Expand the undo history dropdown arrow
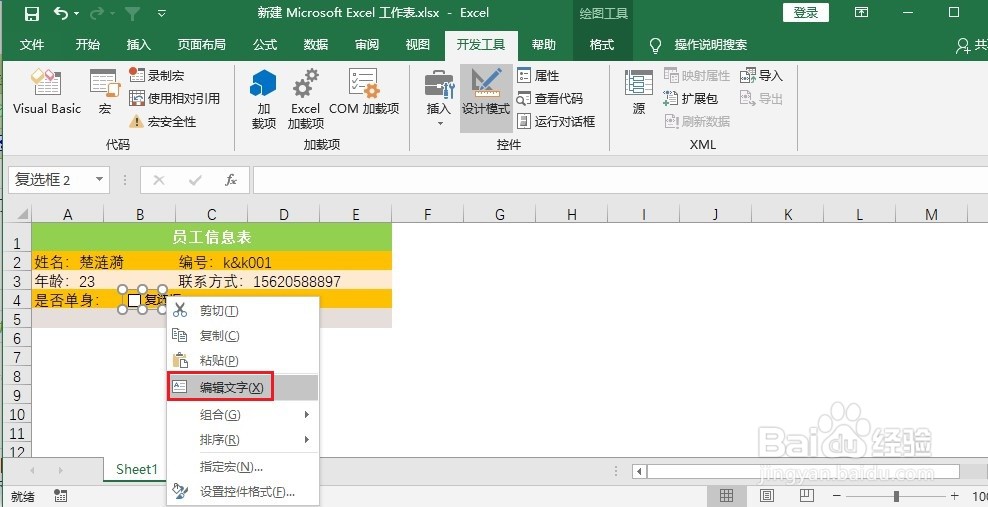 pos(77,13)
